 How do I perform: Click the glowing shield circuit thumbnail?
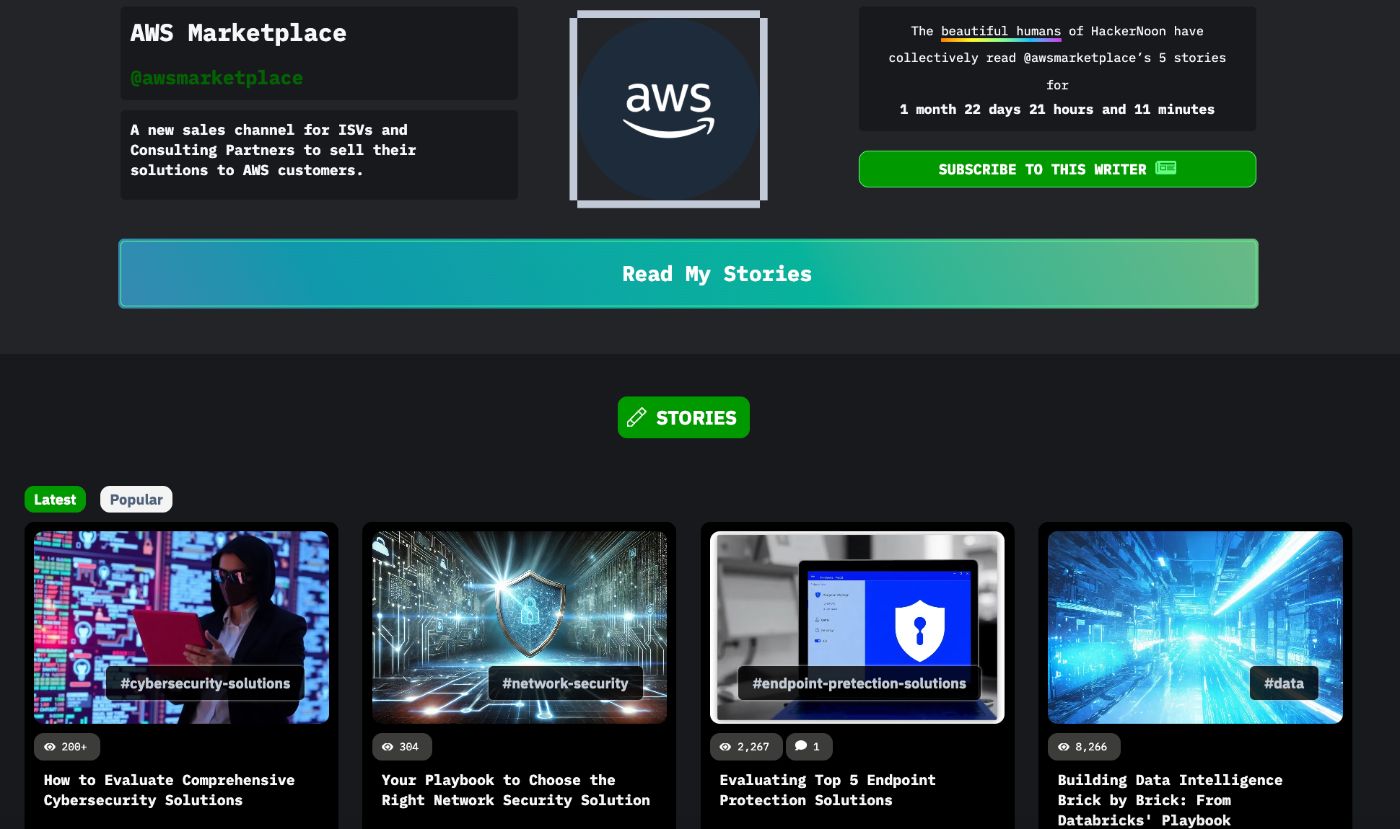pos(519,627)
